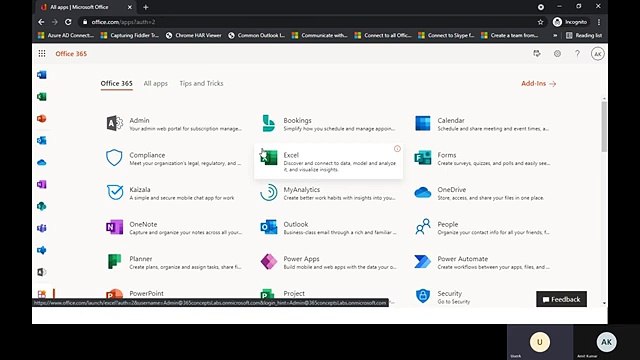Select the All apps browser tab
This screenshot has height=360, width=640.
pyautogui.click(x=85, y=7)
